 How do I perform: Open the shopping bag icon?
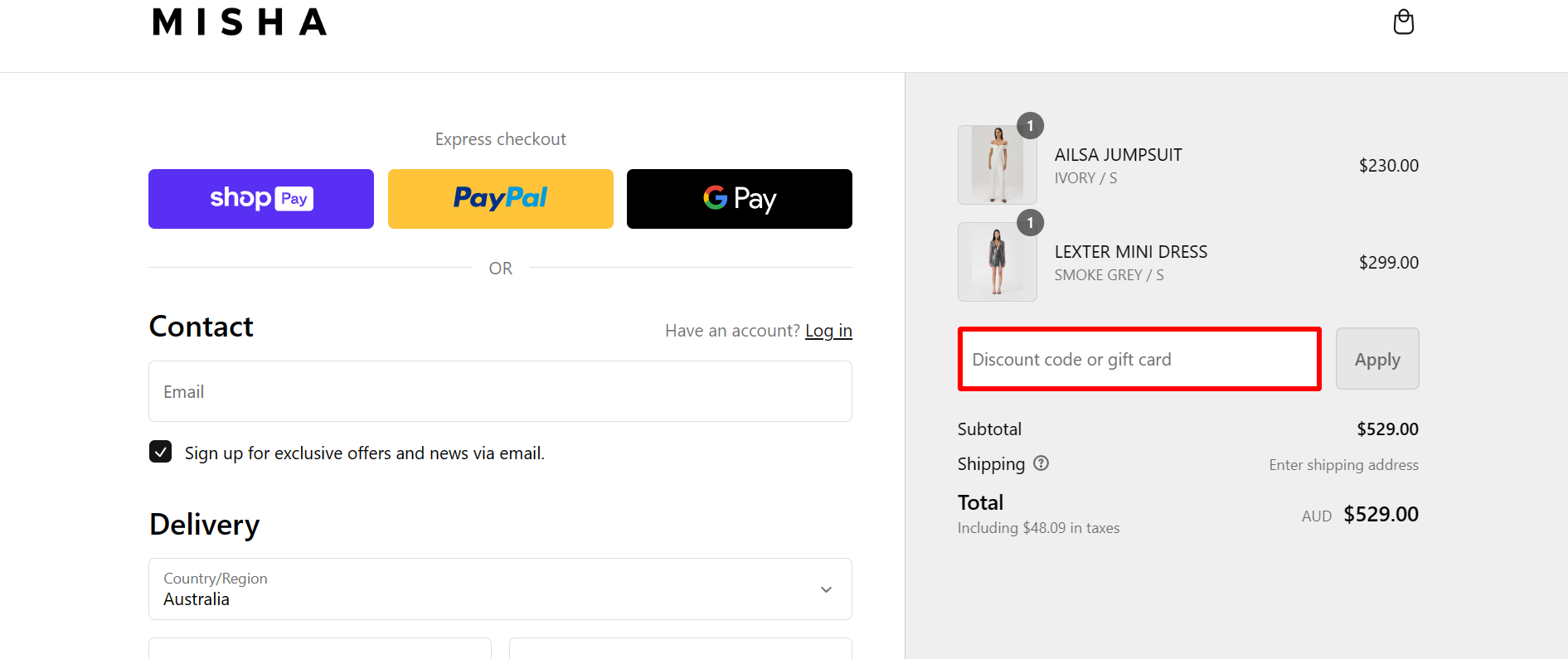pos(1403,22)
